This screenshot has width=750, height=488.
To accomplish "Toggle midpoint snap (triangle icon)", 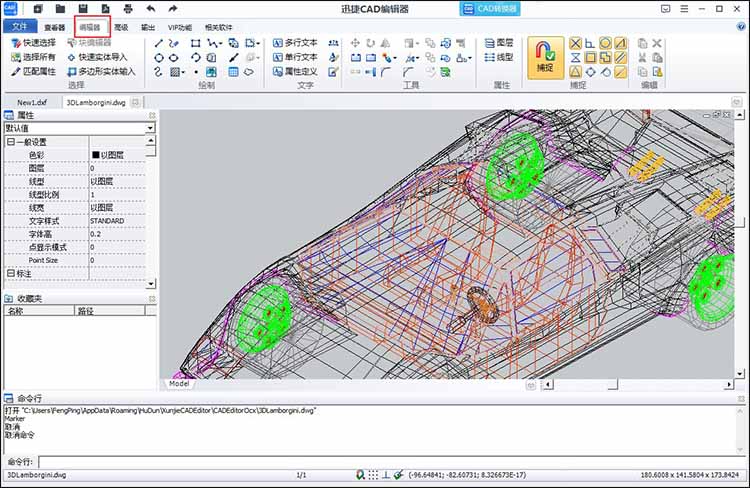I will pos(575,72).
